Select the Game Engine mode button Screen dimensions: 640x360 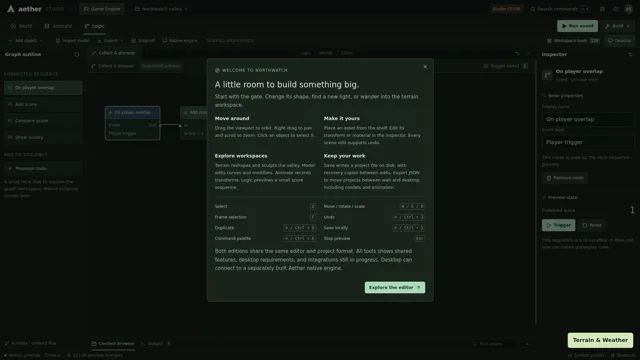click(102, 9)
